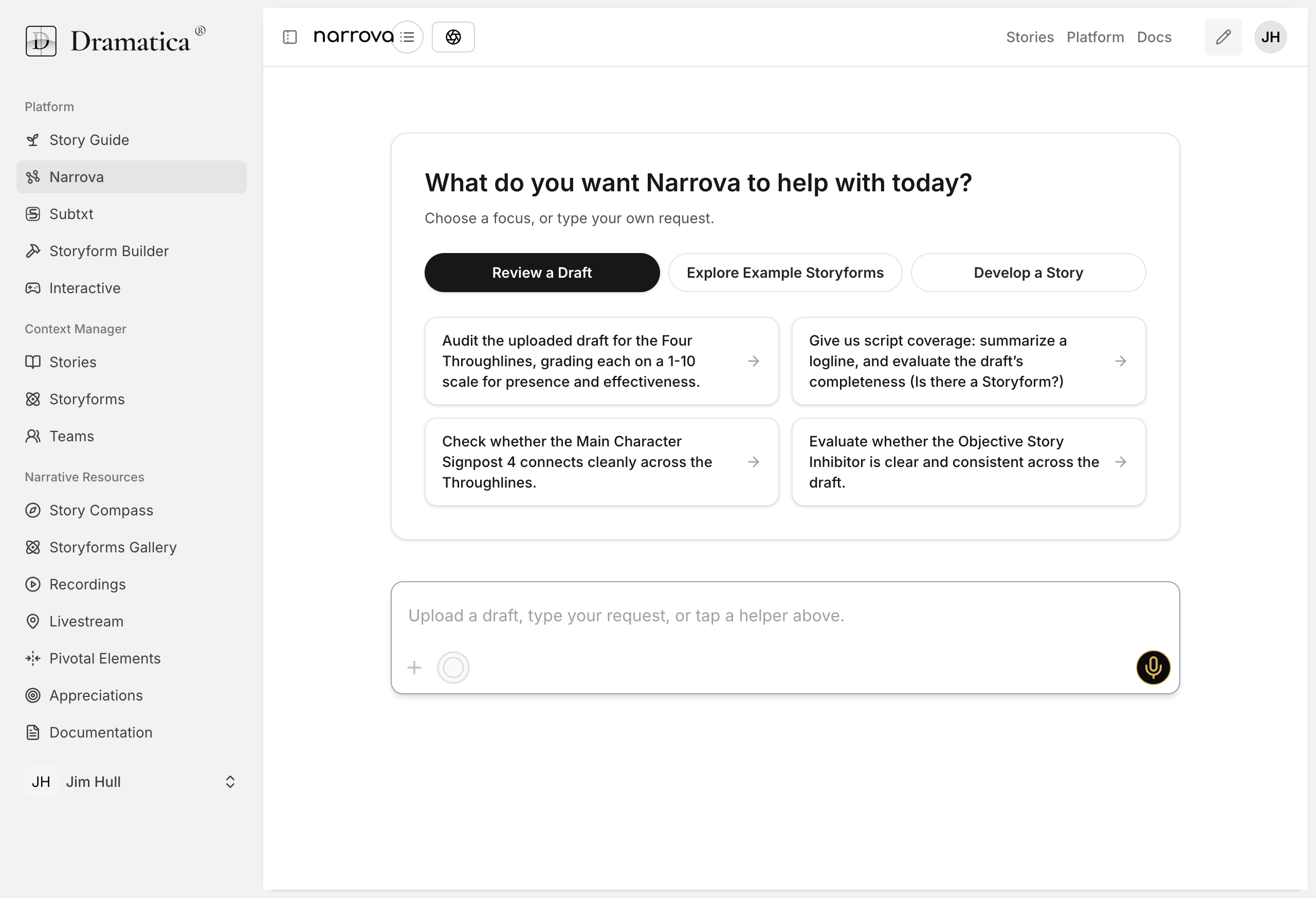Select the Narrova icon in the sidebar
The height and width of the screenshot is (898, 1316).
33,177
